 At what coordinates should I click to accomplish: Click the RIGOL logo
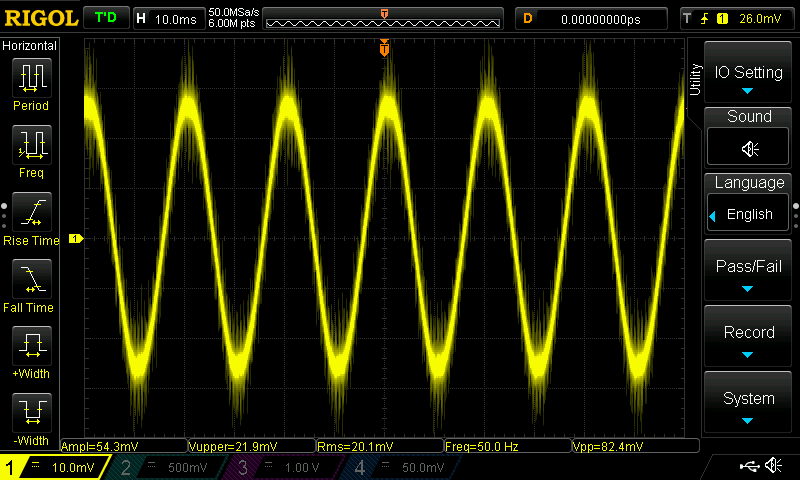(x=41, y=18)
